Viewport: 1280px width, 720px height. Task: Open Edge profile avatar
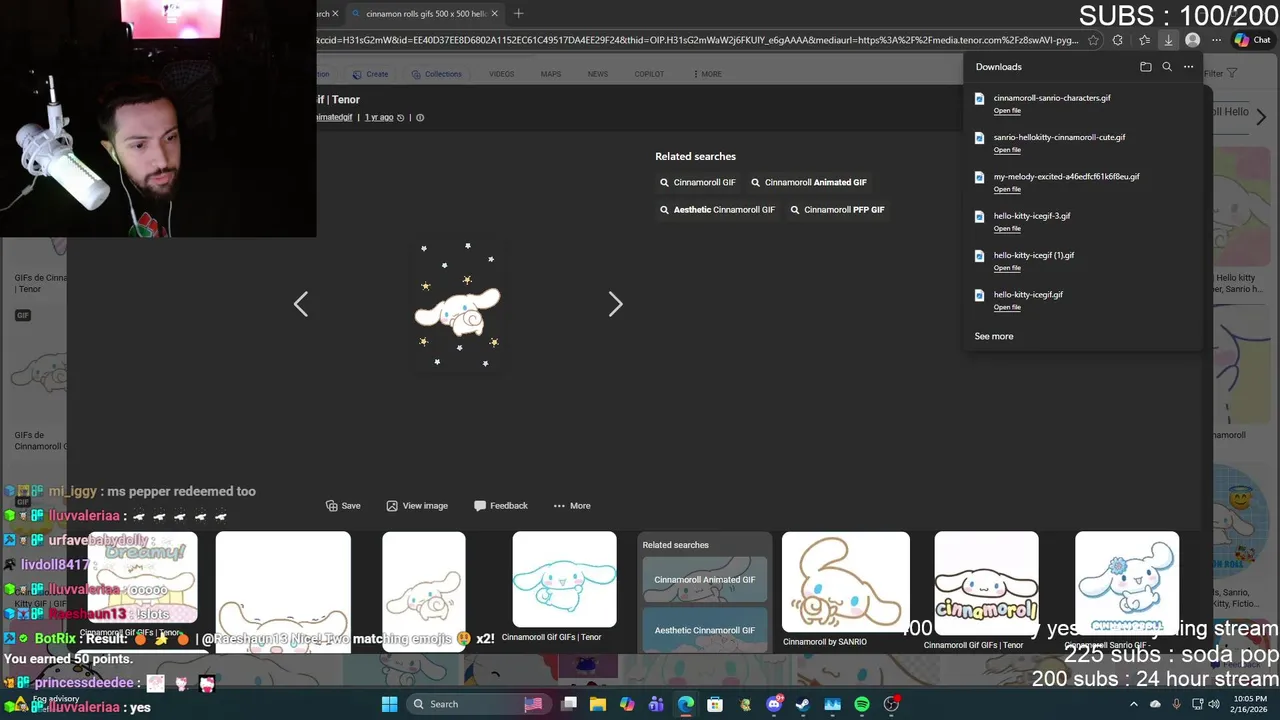[1192, 40]
